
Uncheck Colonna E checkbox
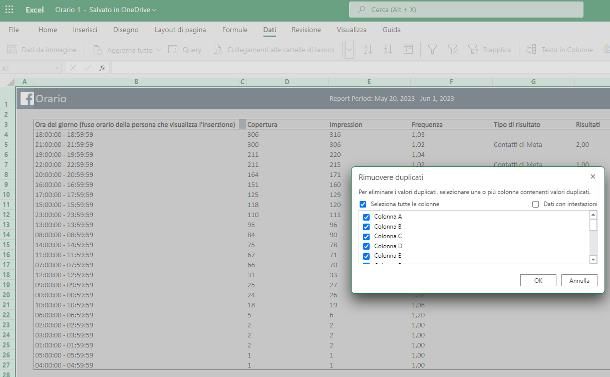pos(366,256)
